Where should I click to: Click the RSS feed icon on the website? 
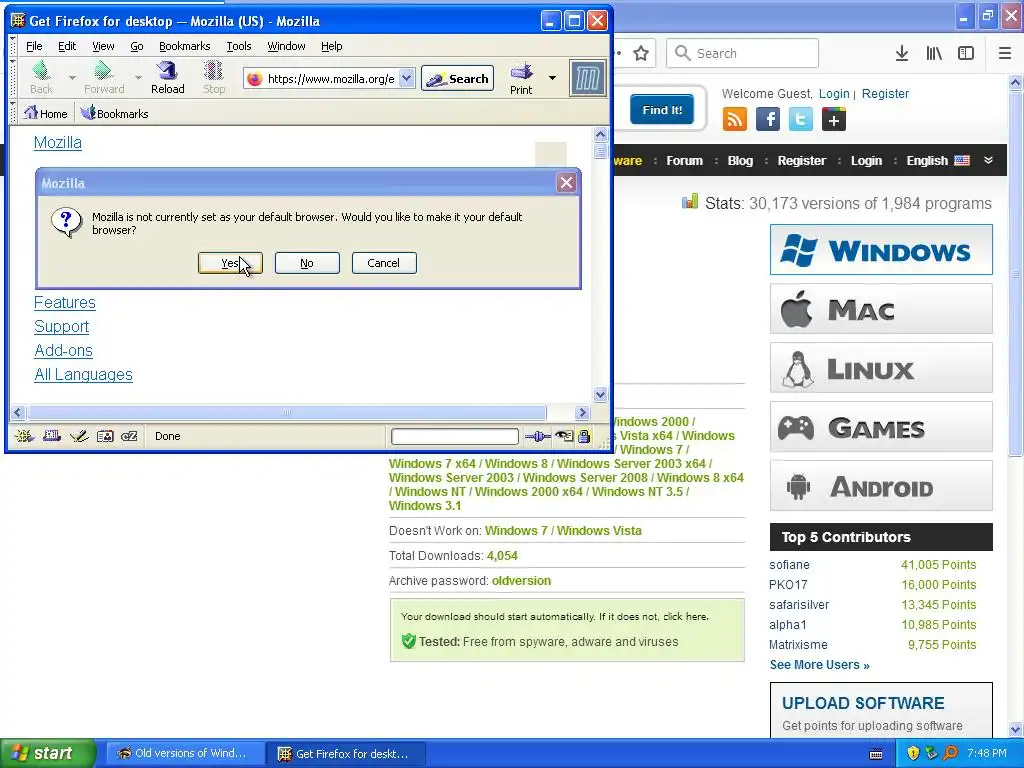click(x=735, y=120)
